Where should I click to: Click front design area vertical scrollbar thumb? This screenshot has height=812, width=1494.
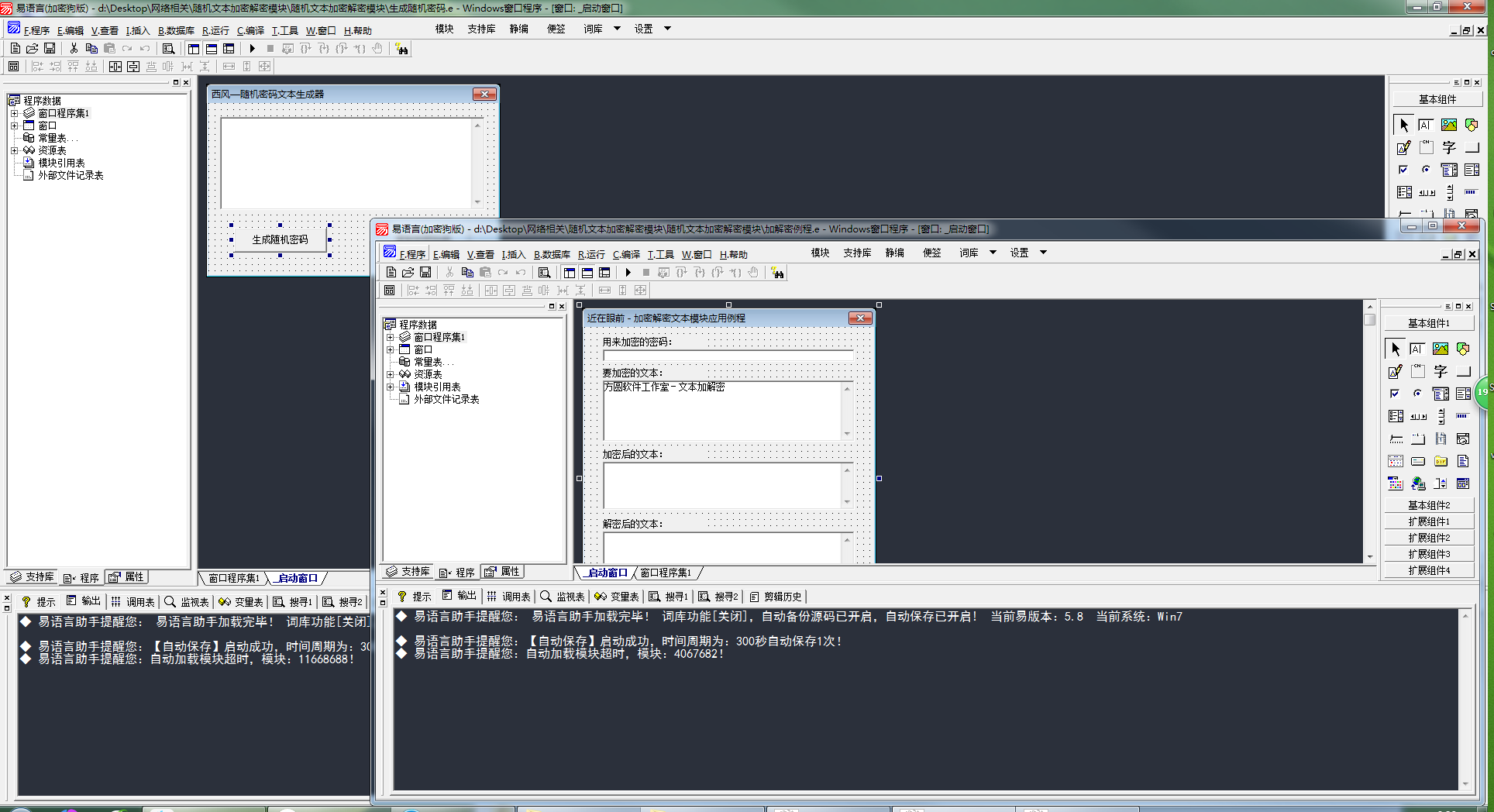click(1369, 320)
